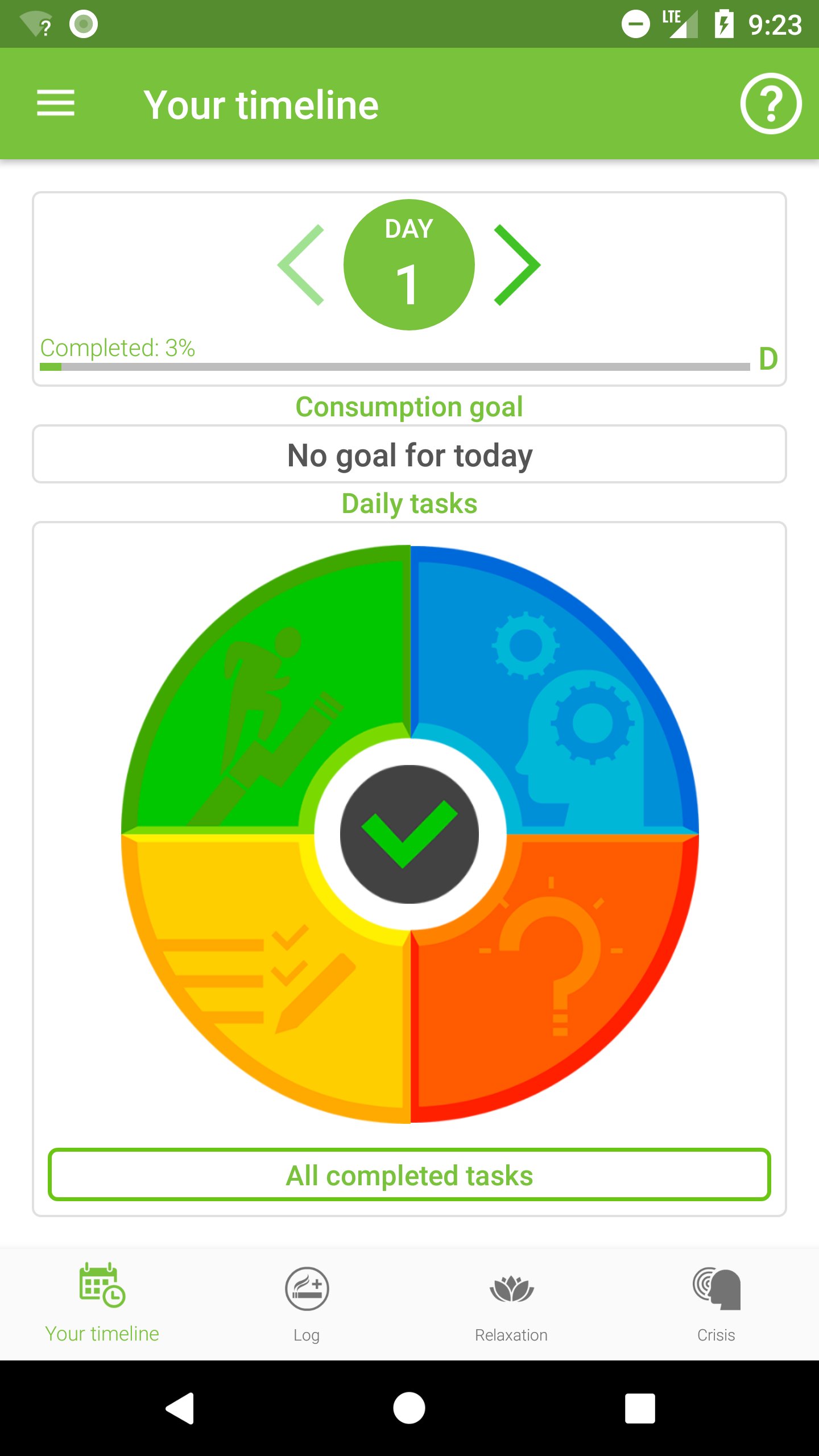The width and height of the screenshot is (819, 1456).
Task: Open the Log tab
Action: 307,1304
